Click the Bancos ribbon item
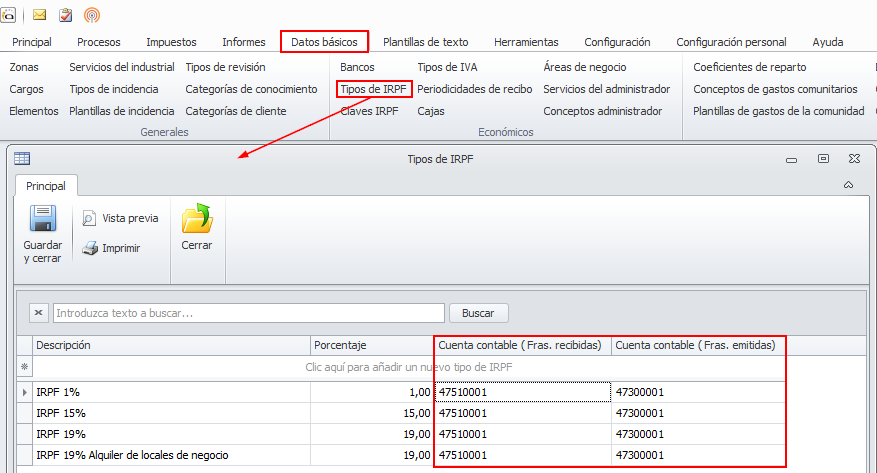Image resolution: width=877 pixels, height=473 pixels. tap(357, 67)
